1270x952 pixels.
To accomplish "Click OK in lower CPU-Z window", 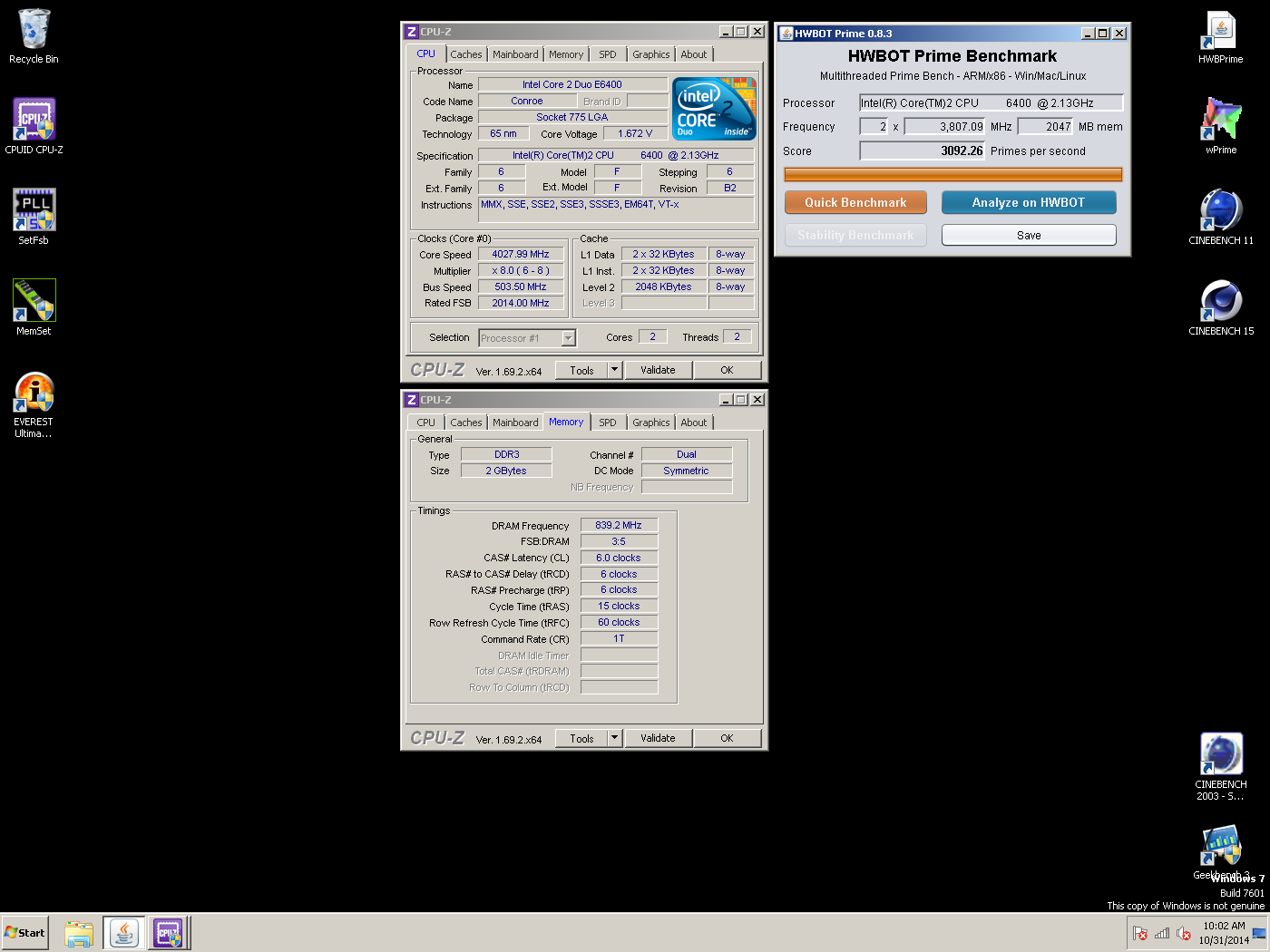I will tap(727, 738).
